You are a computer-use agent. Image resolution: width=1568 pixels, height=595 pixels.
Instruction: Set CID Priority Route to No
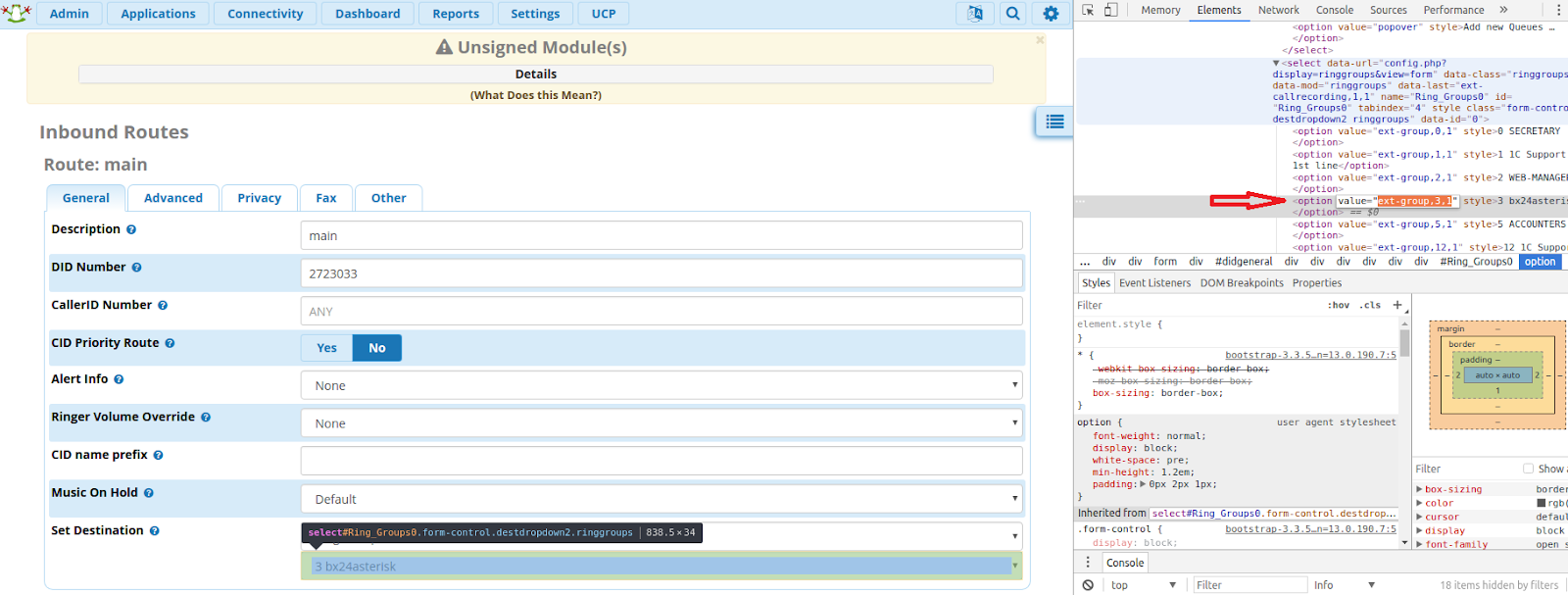(x=377, y=348)
